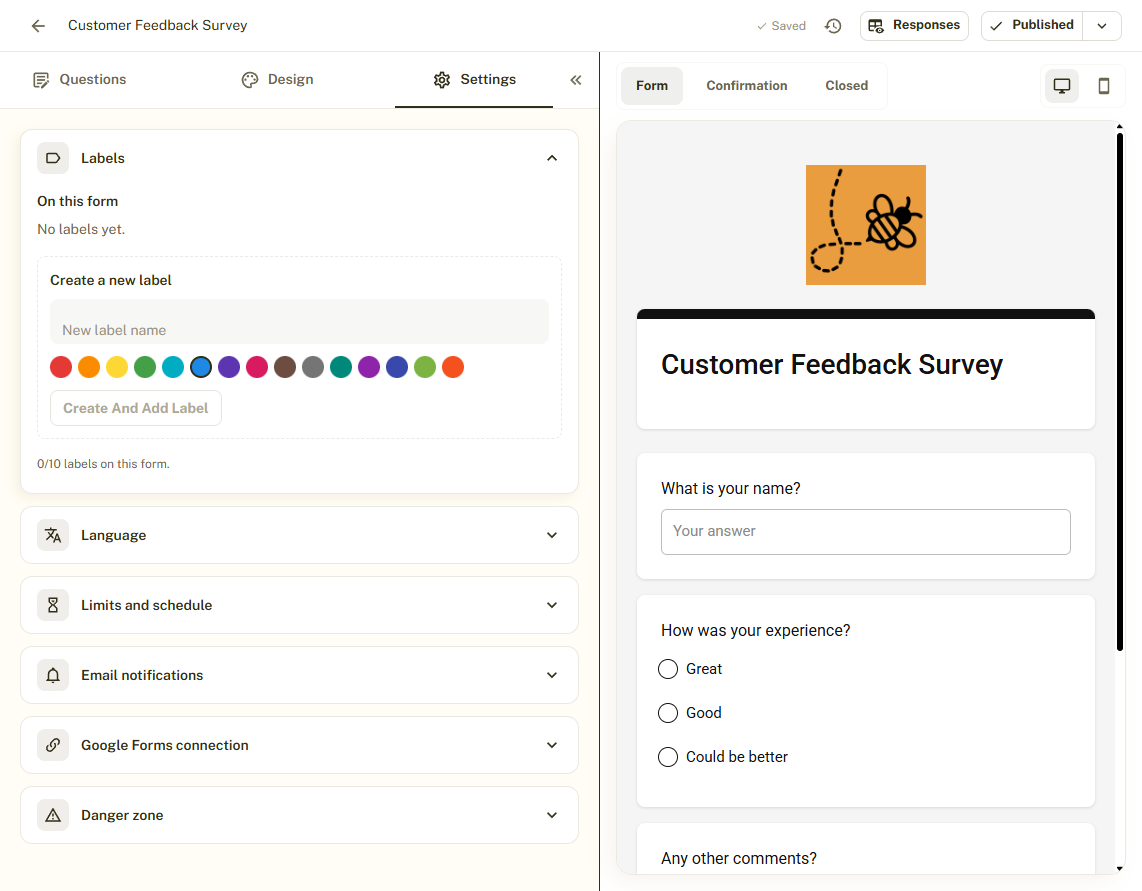Select the Settings tab
The image size is (1142, 891).
coord(474,79)
